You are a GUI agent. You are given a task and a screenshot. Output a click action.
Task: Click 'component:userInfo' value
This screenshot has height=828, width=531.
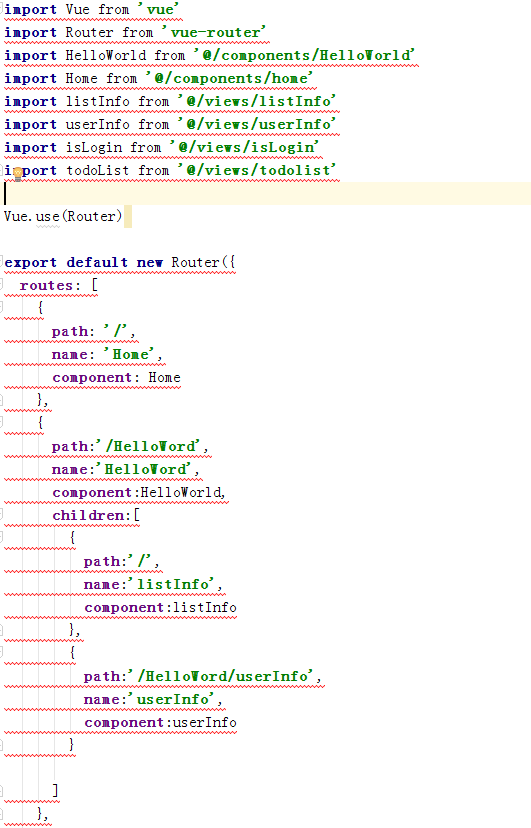pos(204,722)
